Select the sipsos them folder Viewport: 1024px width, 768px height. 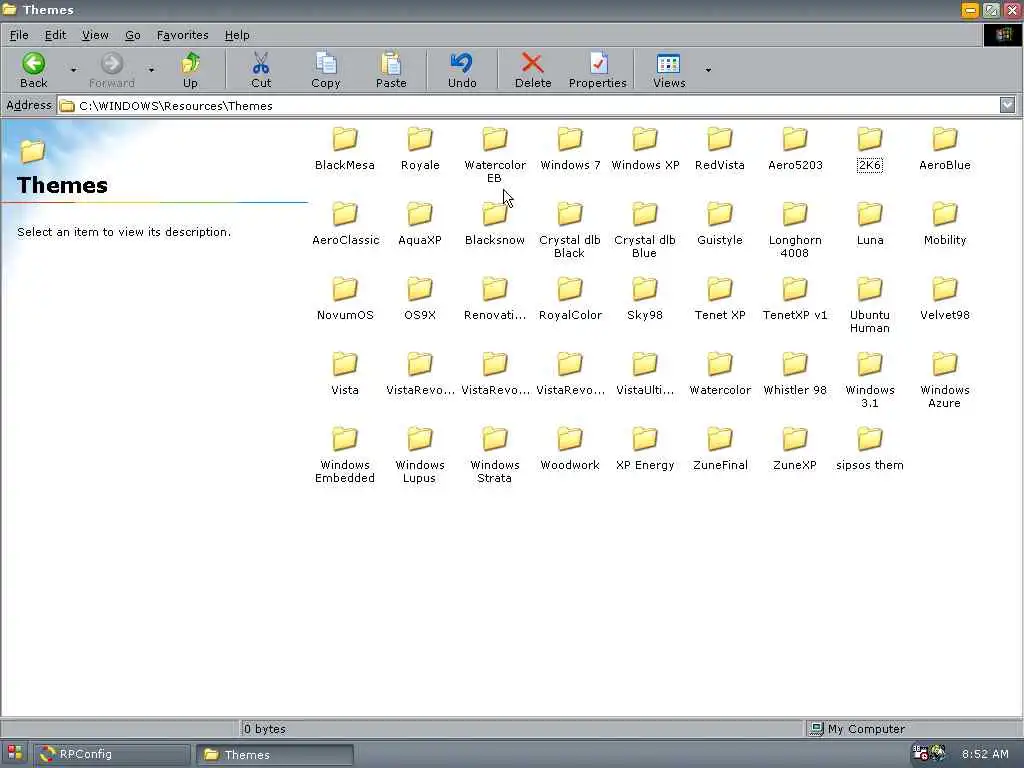click(x=870, y=449)
